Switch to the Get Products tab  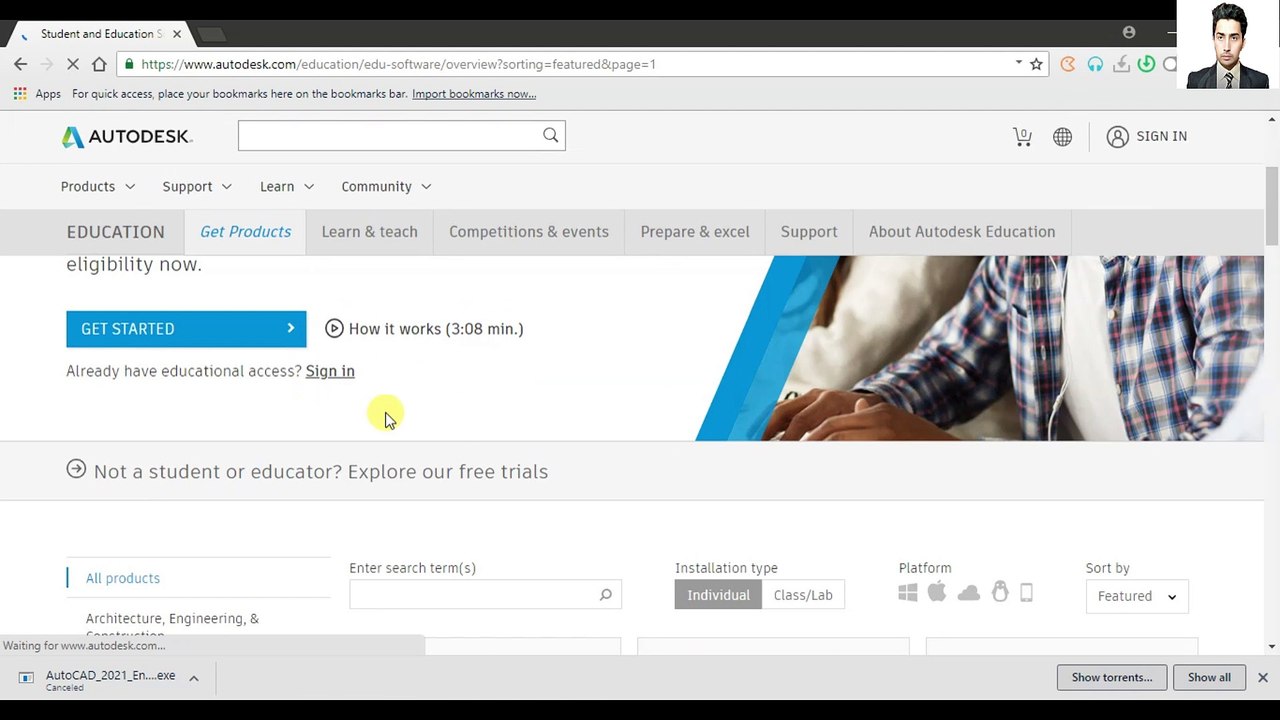[x=245, y=232]
